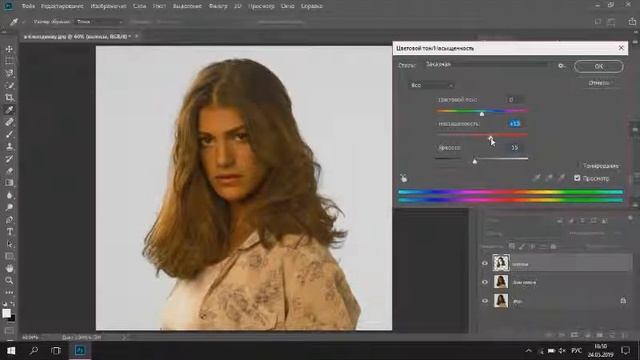Select the Eyedropper tool in left toolbar
The image size is (640, 360).
(9, 110)
